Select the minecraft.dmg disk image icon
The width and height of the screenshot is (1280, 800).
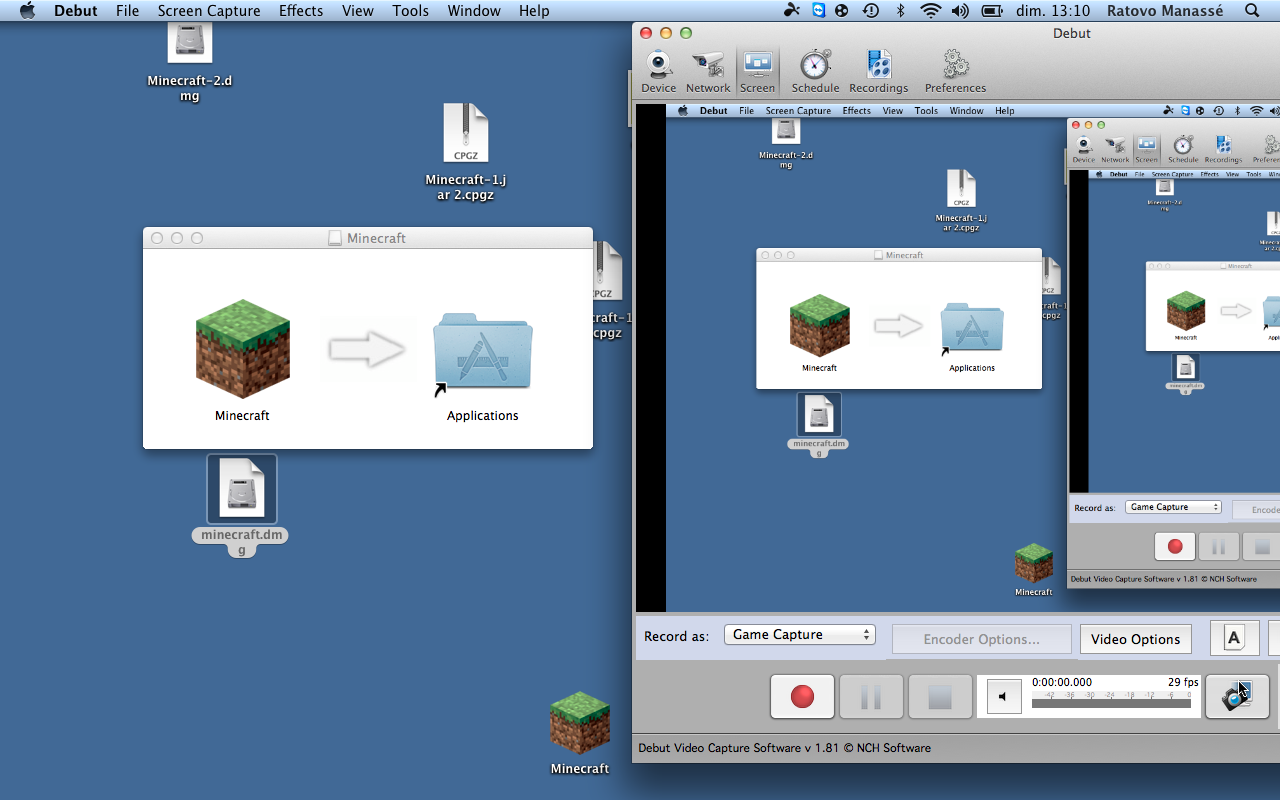pos(242,489)
